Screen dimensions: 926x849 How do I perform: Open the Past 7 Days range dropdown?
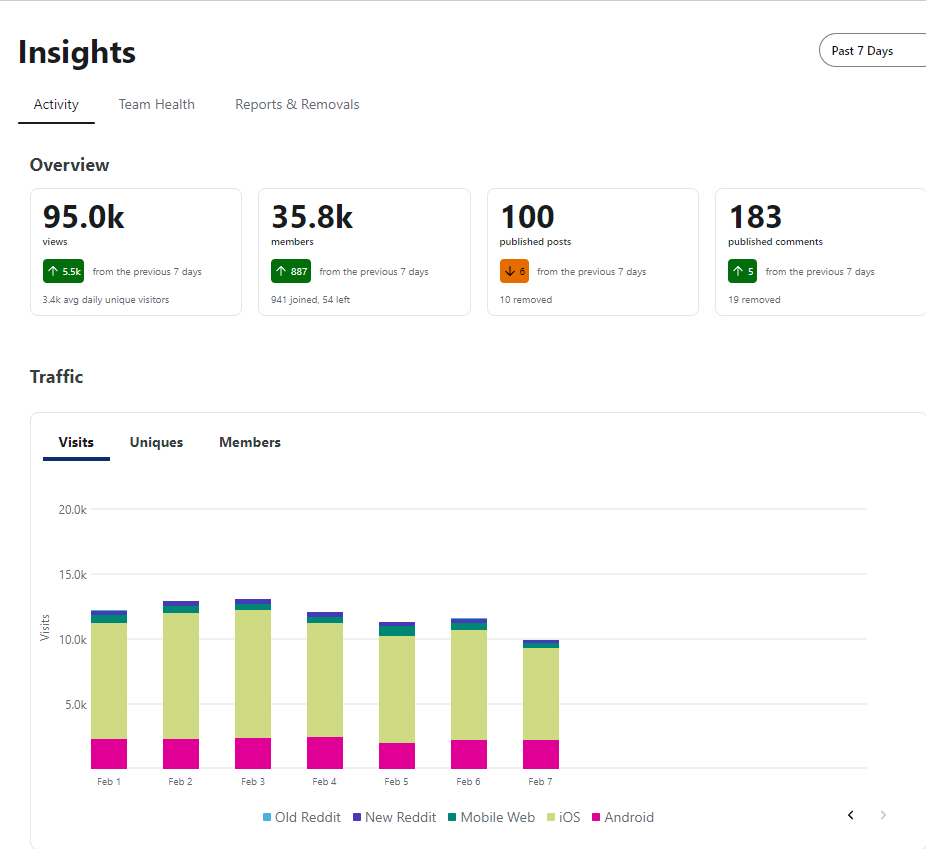[872, 50]
